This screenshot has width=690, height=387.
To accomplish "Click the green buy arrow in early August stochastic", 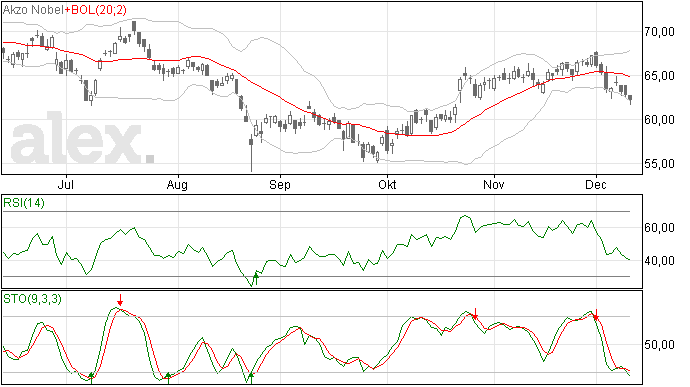I will [x=168, y=378].
